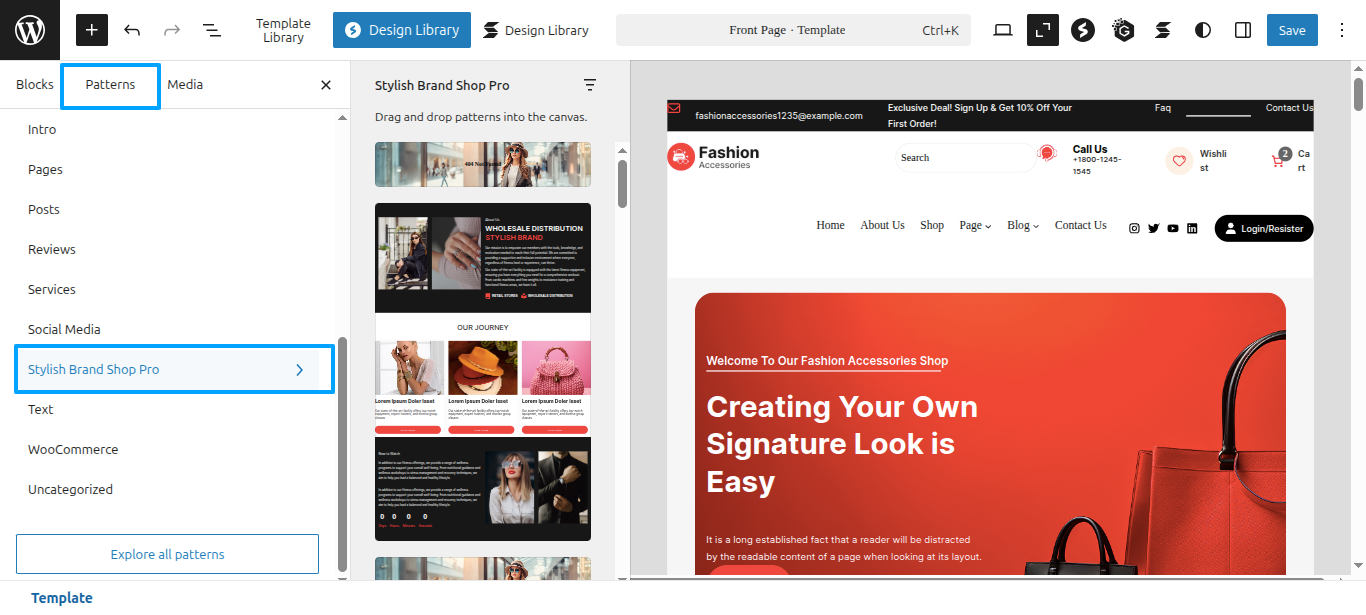Open the Template Library
The image size is (1366, 615).
tap(283, 30)
